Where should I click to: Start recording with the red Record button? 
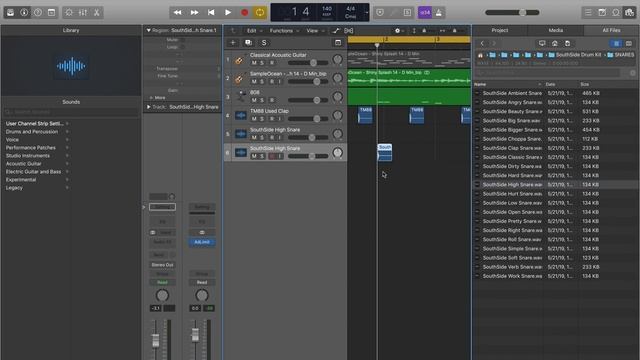coord(244,12)
